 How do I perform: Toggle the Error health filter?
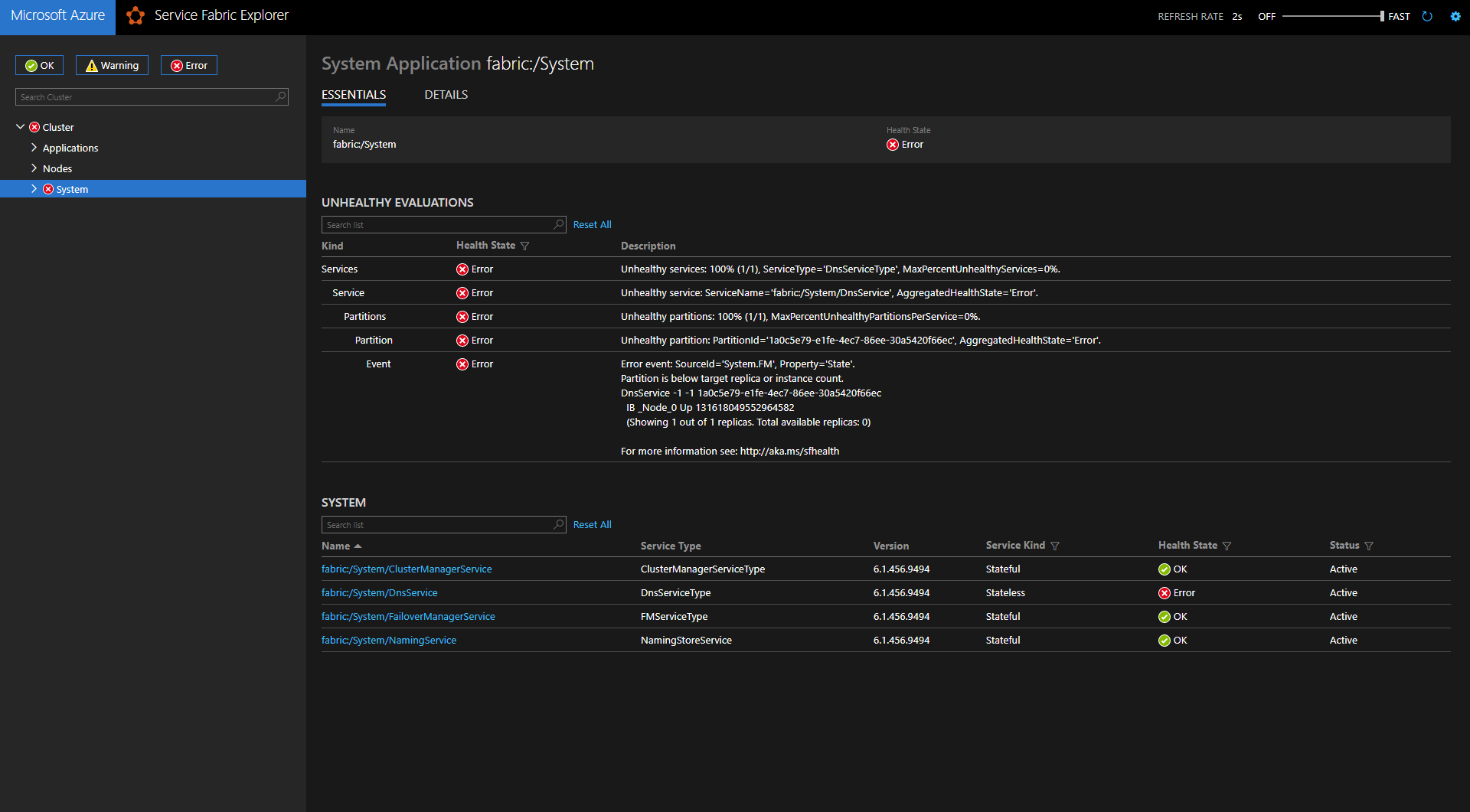(189, 65)
